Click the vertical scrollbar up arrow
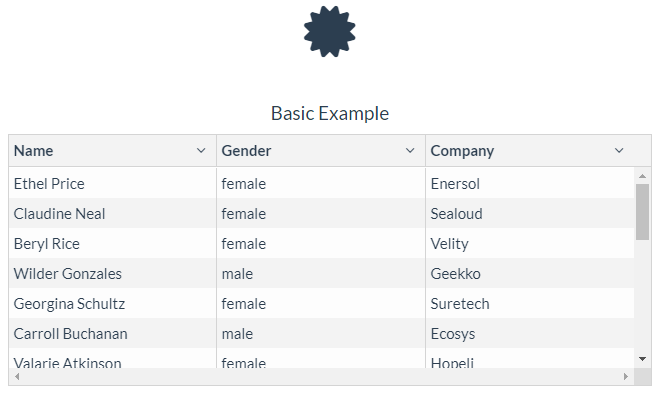The width and height of the screenshot is (659, 403). coord(642,177)
